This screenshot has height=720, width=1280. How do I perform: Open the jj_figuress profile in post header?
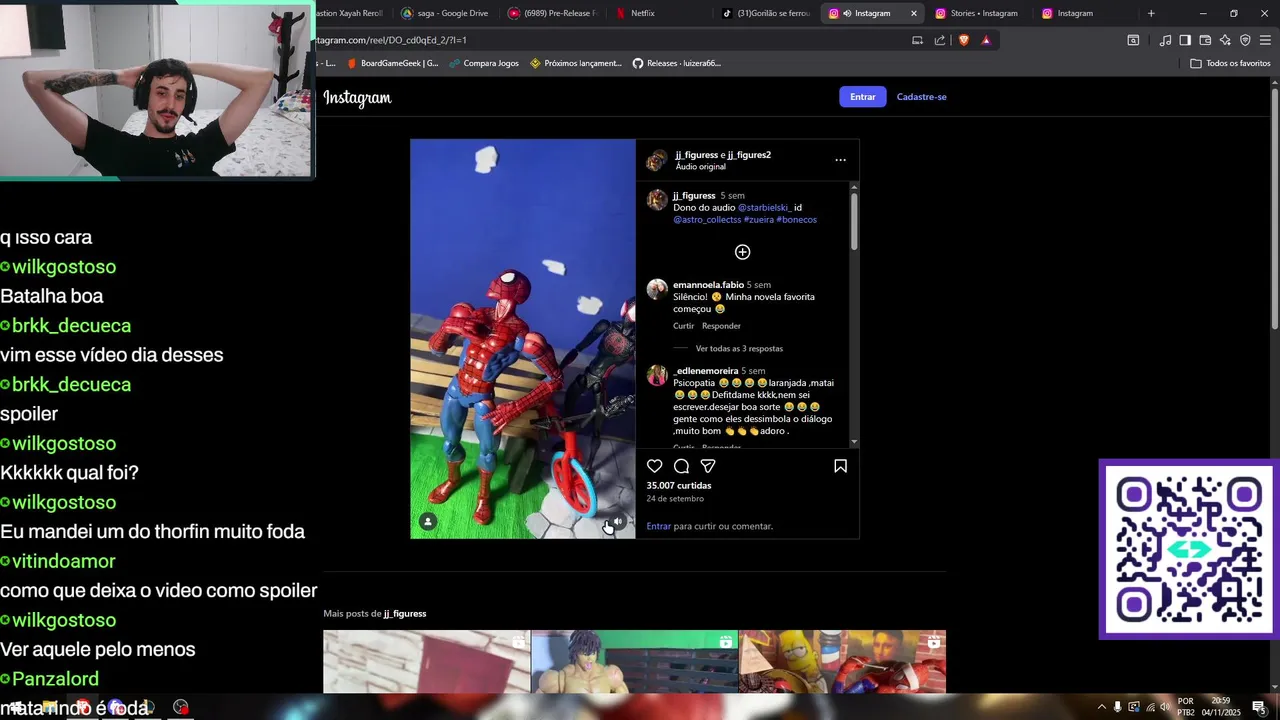coord(696,155)
